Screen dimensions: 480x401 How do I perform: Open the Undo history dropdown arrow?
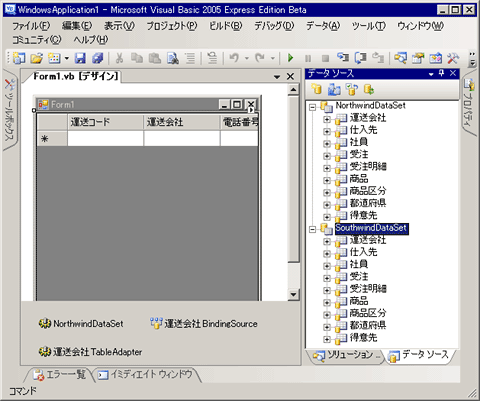click(247, 58)
